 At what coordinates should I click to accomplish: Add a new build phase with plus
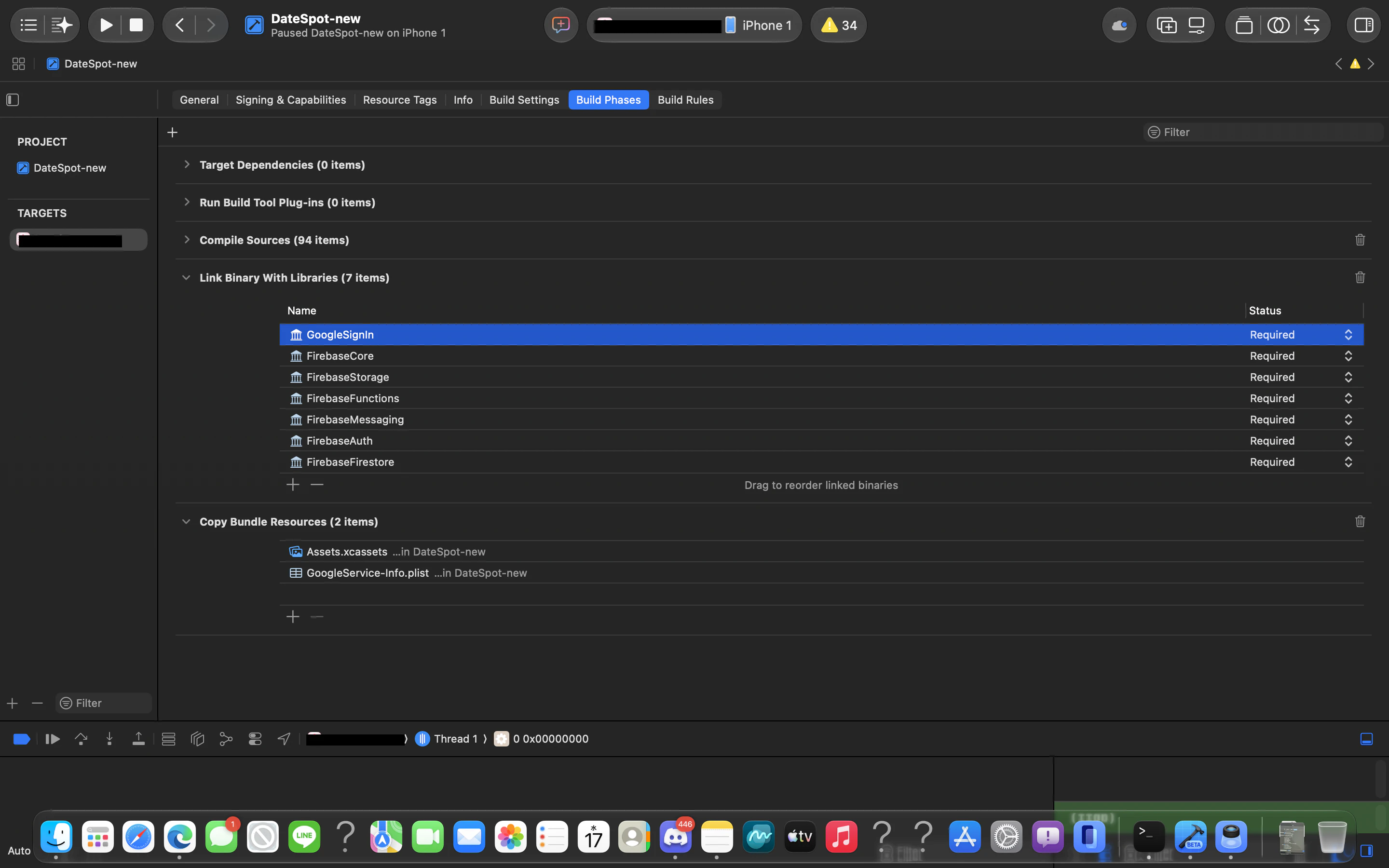click(x=172, y=133)
